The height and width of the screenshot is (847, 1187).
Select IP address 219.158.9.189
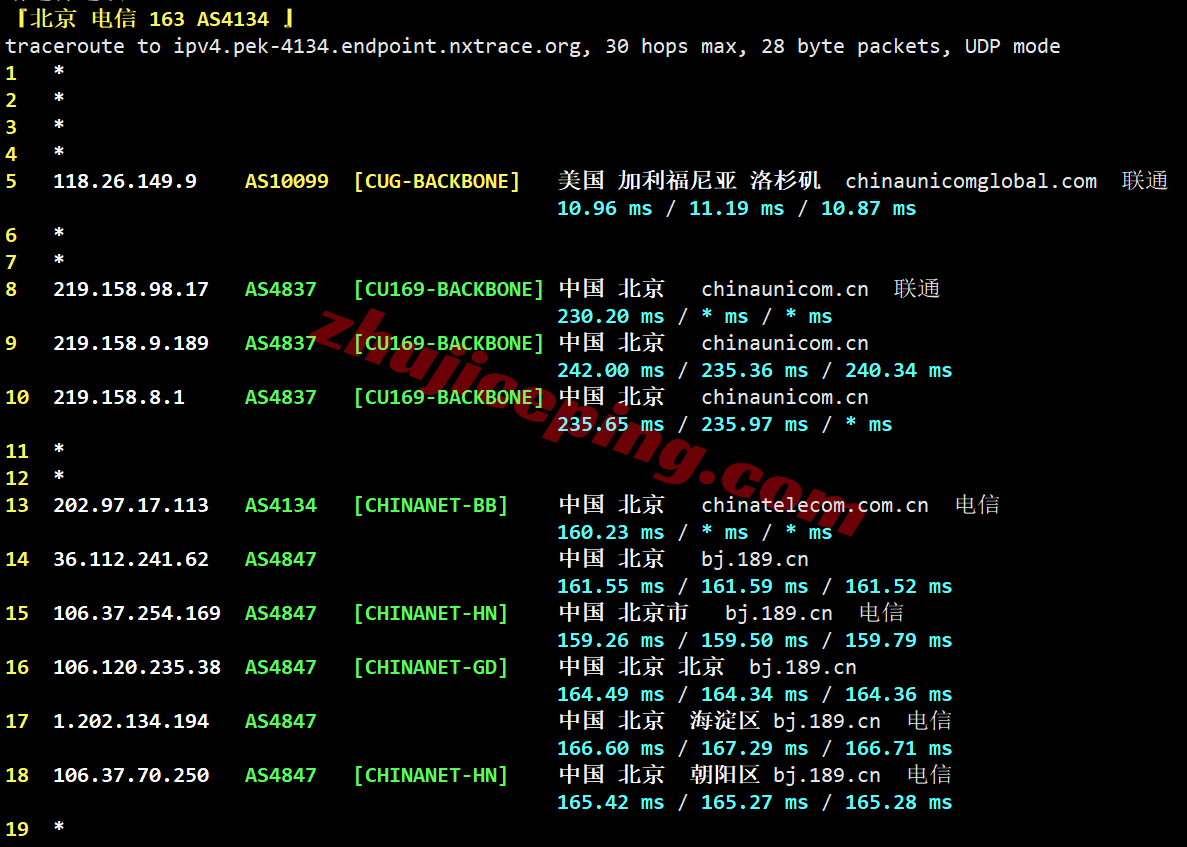pyautogui.click(x=131, y=344)
